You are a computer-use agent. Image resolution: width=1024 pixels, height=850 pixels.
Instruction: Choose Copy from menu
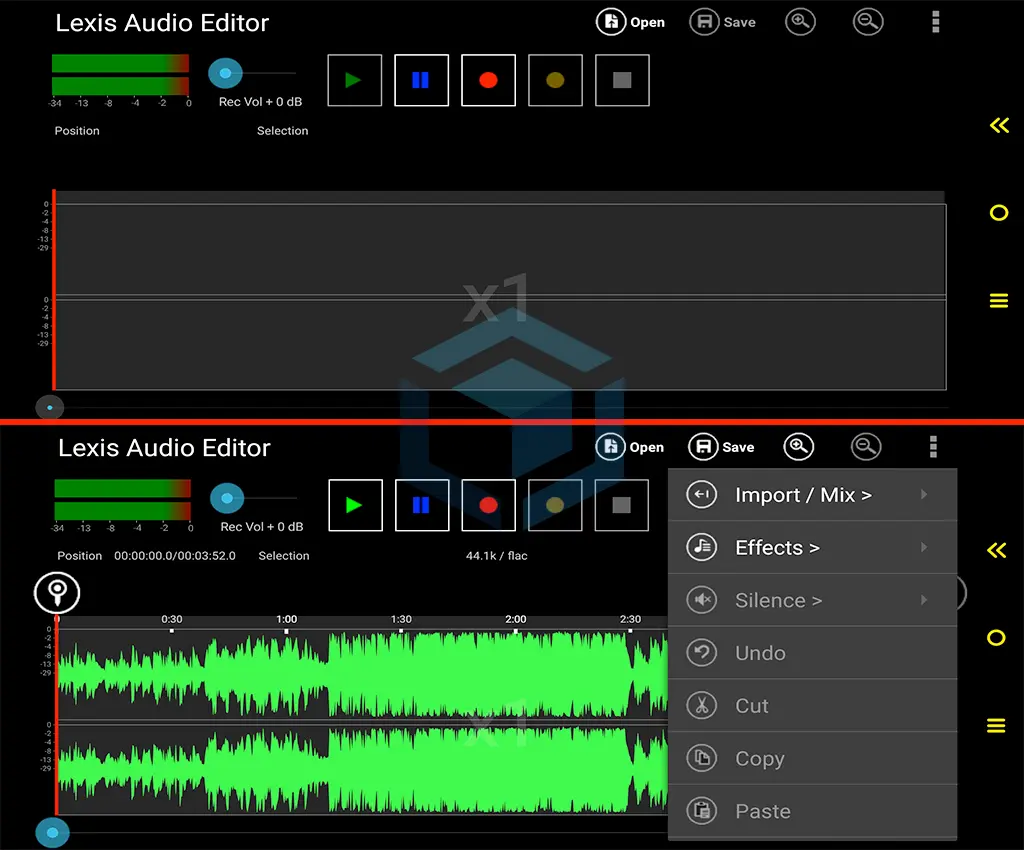pos(812,759)
